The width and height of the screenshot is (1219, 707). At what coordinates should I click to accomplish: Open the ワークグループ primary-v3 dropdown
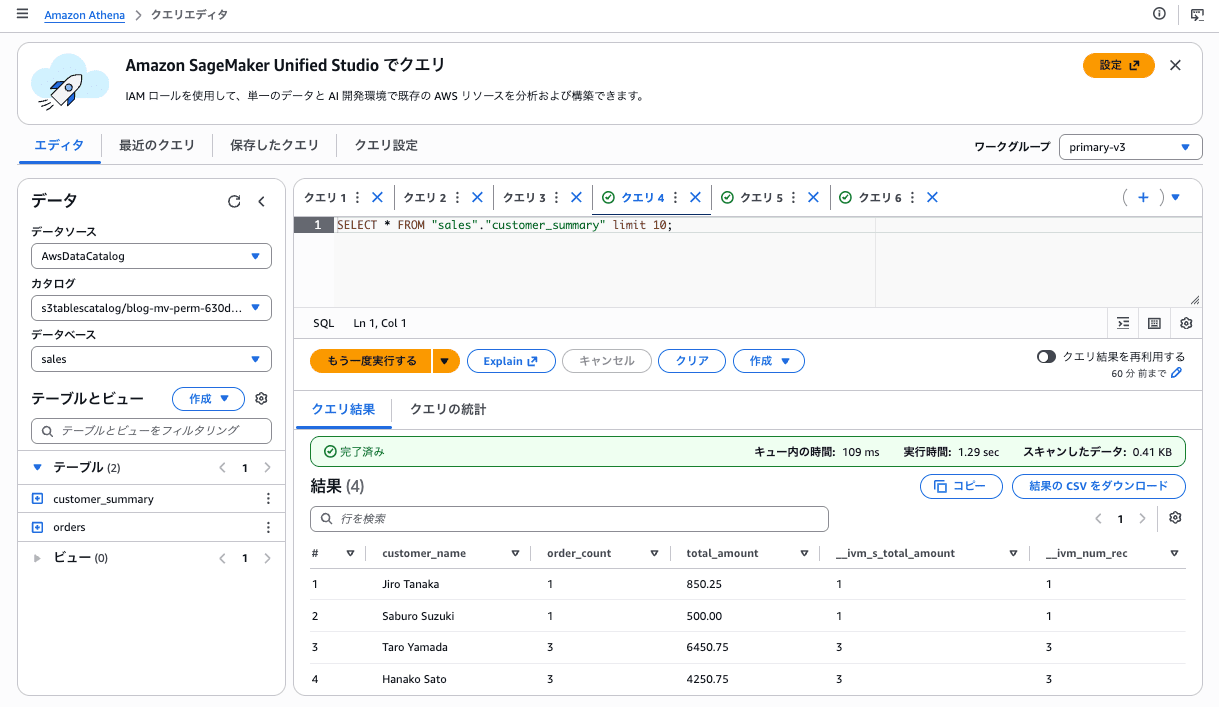coord(1131,147)
